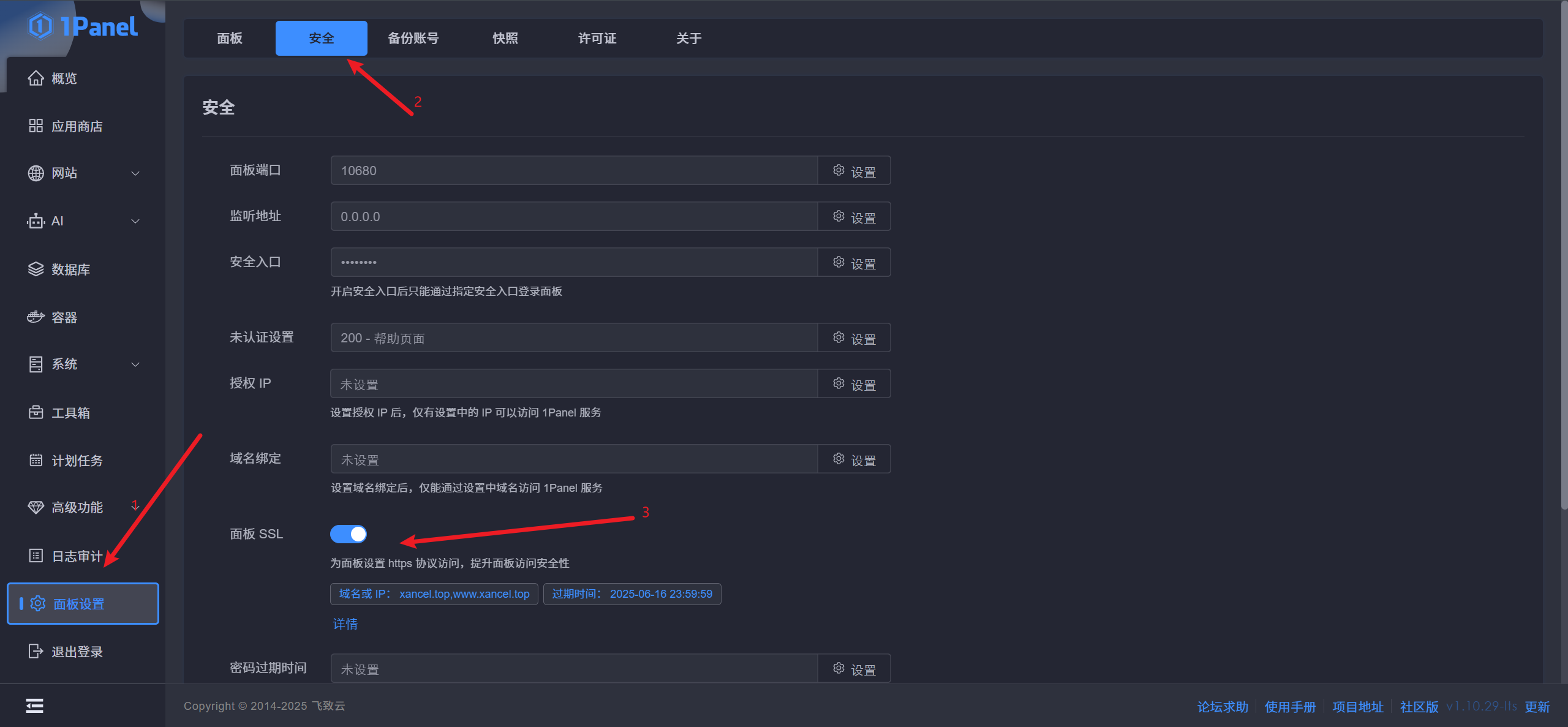Open 计划任务 calendar icon

pos(36,461)
